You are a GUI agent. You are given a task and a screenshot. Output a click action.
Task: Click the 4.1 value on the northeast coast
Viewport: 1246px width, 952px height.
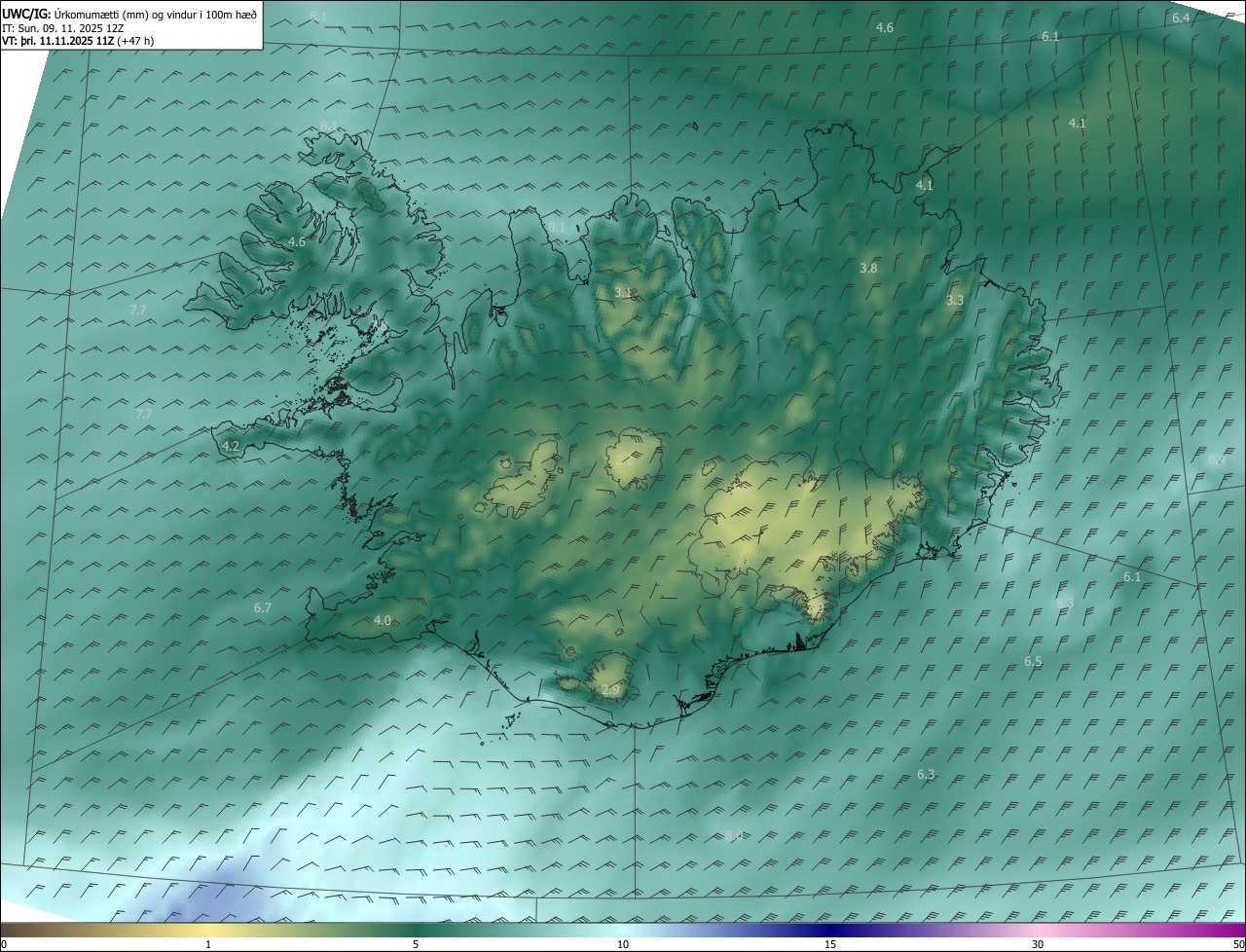[925, 185]
